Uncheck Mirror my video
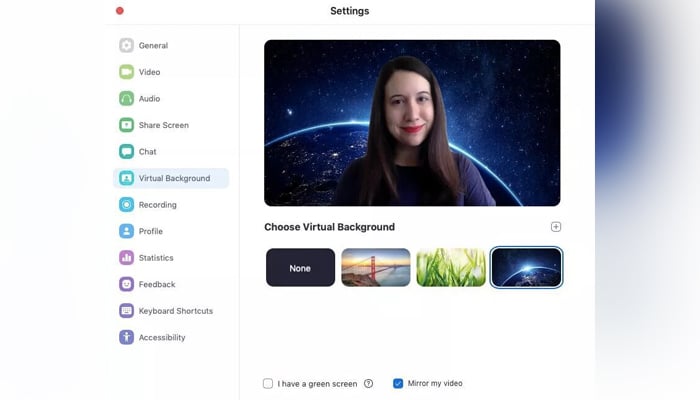Viewport: 700px width, 400px height. (x=398, y=383)
